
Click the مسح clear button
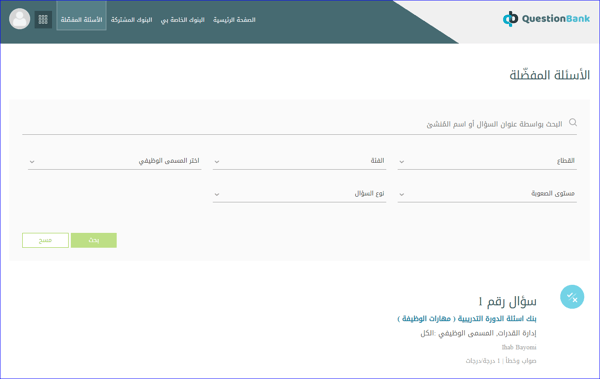pos(46,240)
